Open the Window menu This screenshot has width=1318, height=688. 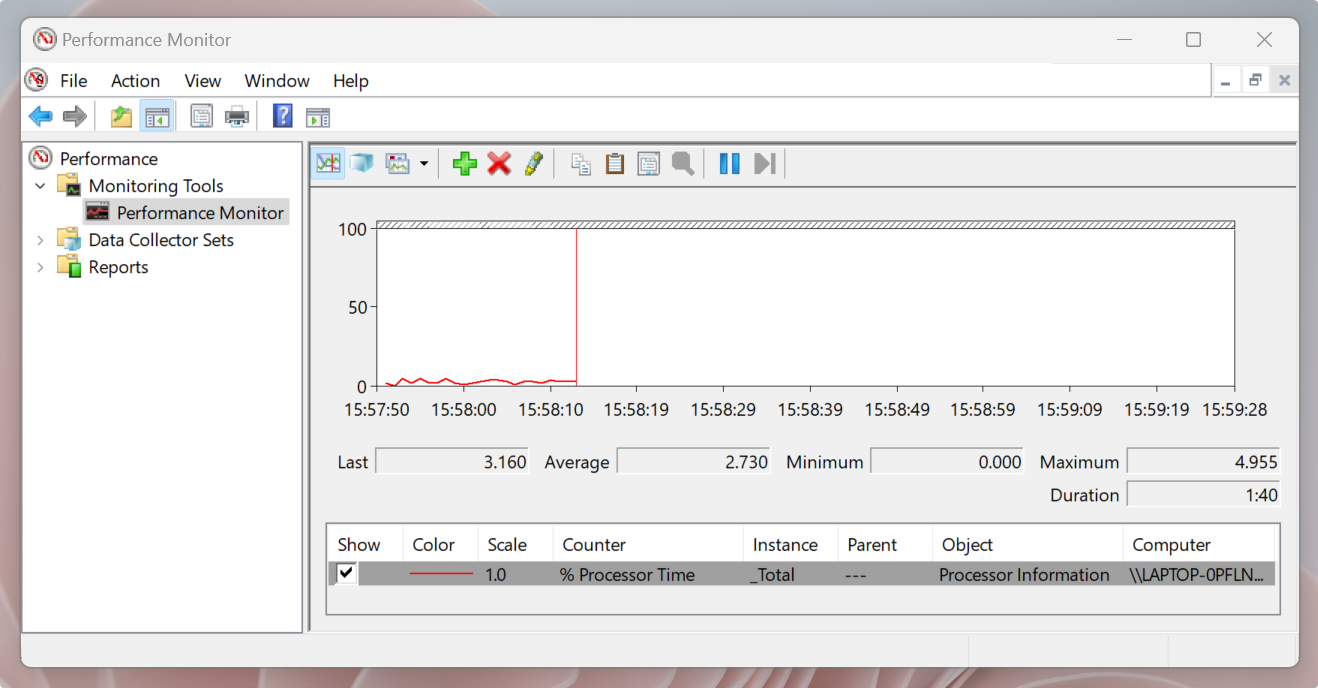pyautogui.click(x=276, y=80)
